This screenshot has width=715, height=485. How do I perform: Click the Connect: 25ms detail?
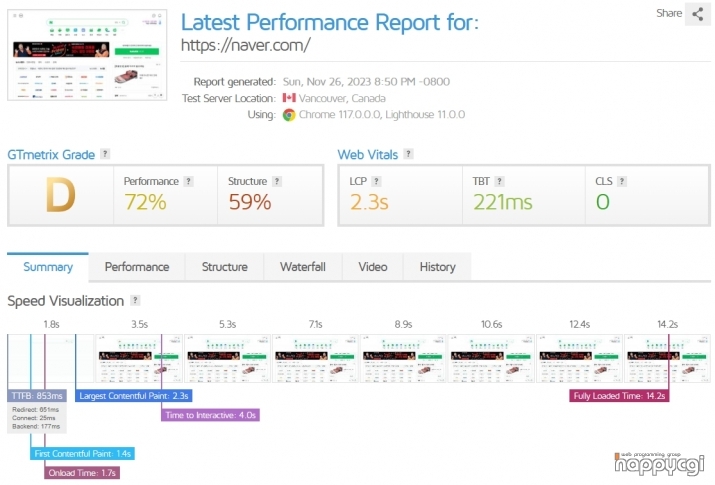[34, 418]
